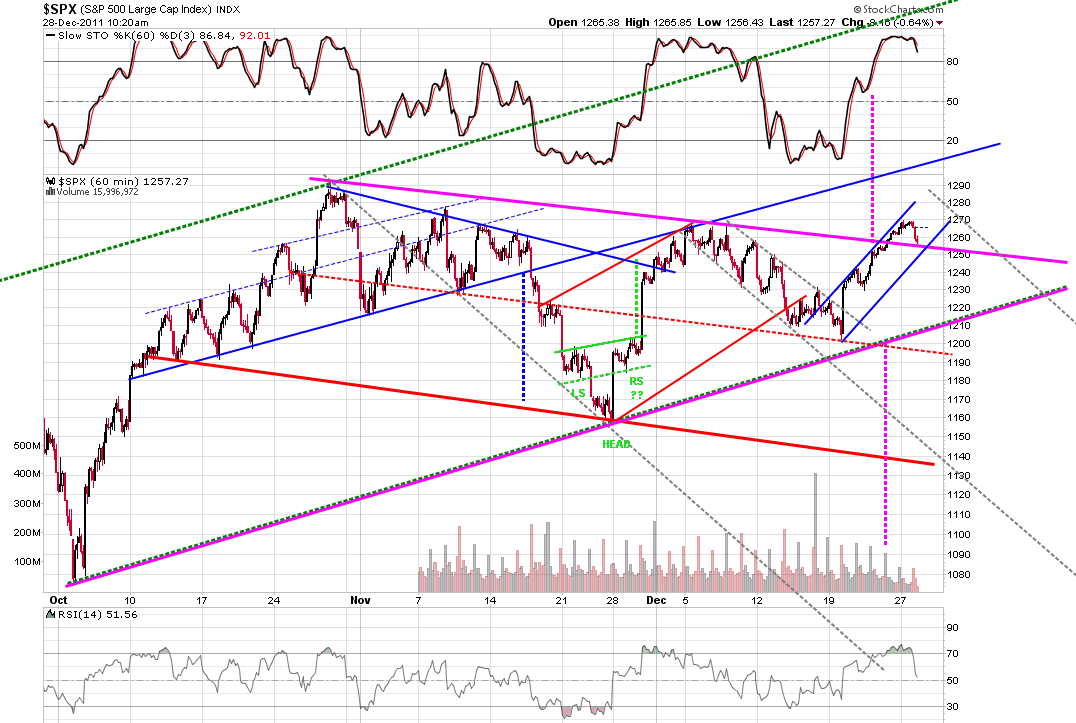Click the RSI(14) 51.56 label

point(97,615)
